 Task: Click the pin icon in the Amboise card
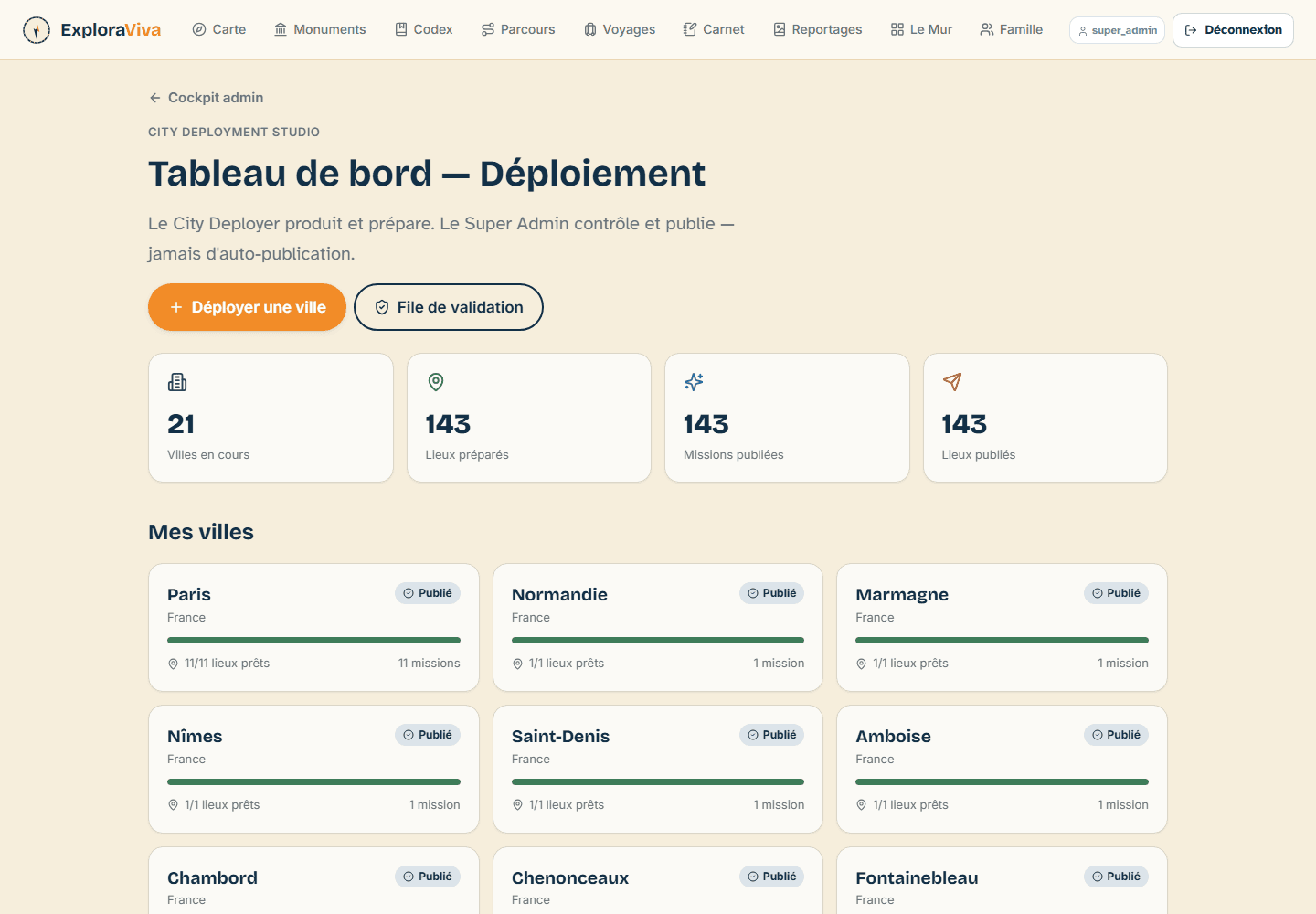[x=861, y=805]
